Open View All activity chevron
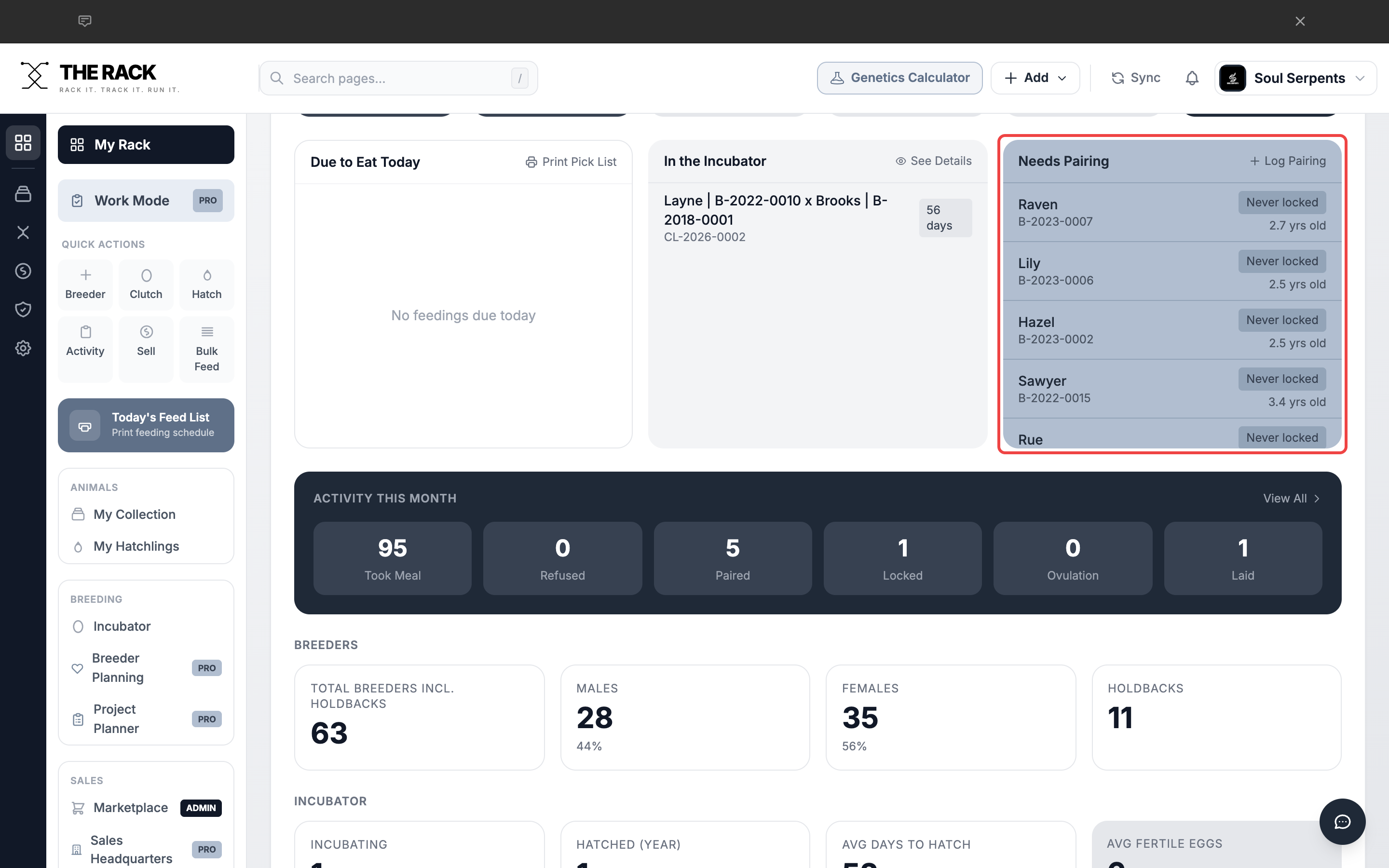 [1317, 498]
